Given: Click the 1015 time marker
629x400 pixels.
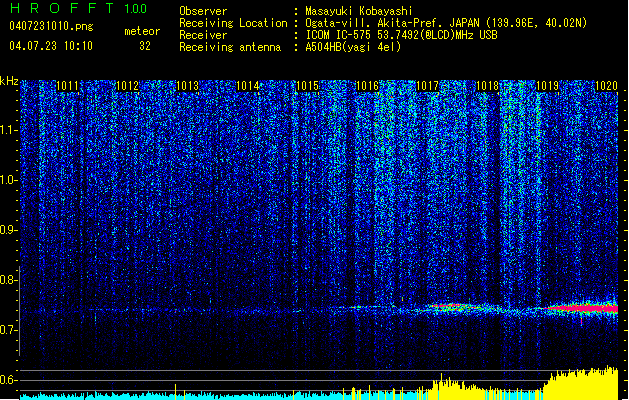Looking at the screenshot, I should (x=307, y=86).
